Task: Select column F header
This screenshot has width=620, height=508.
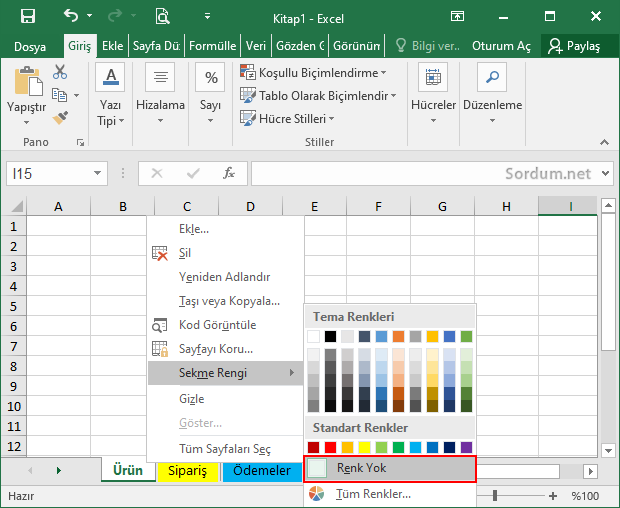Action: [378, 206]
